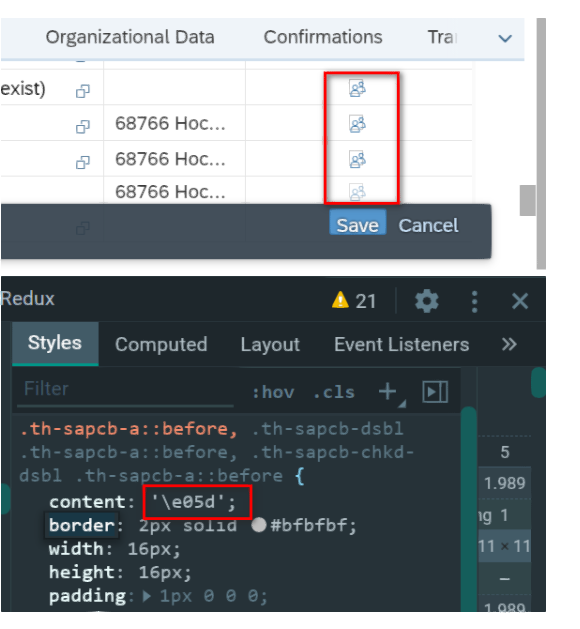This screenshot has width=580, height=629.
Task: Click the people icon in the third row
Action: point(357,160)
